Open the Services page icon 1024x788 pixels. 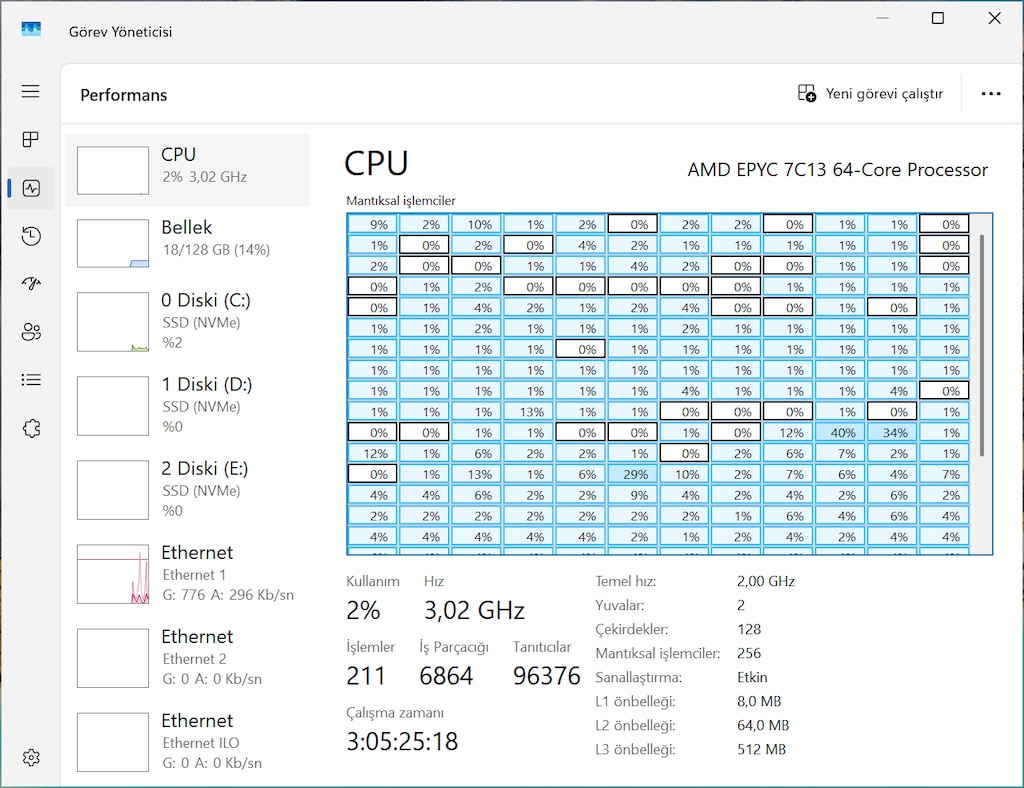31,428
